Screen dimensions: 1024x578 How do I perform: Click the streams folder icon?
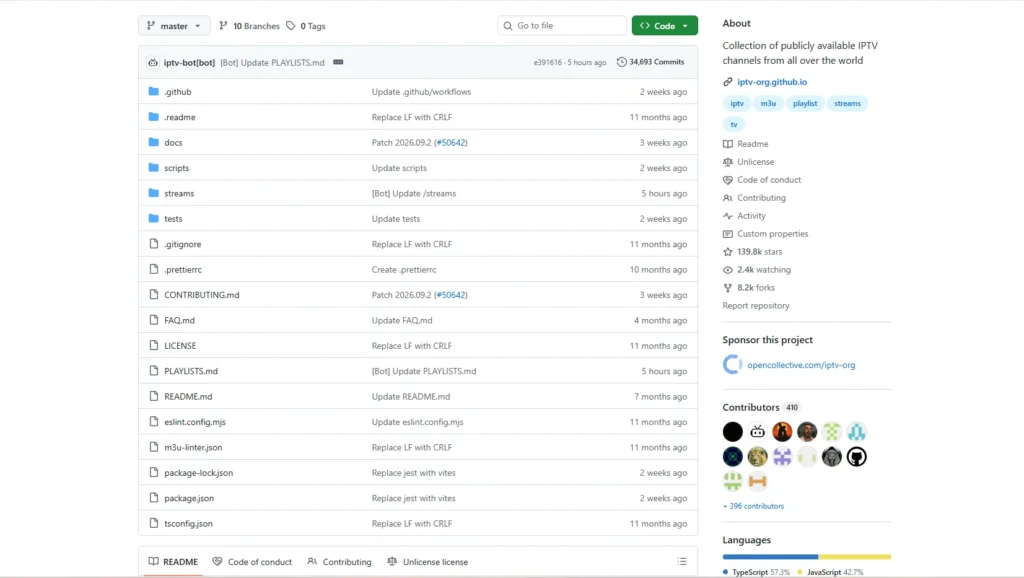[153, 193]
